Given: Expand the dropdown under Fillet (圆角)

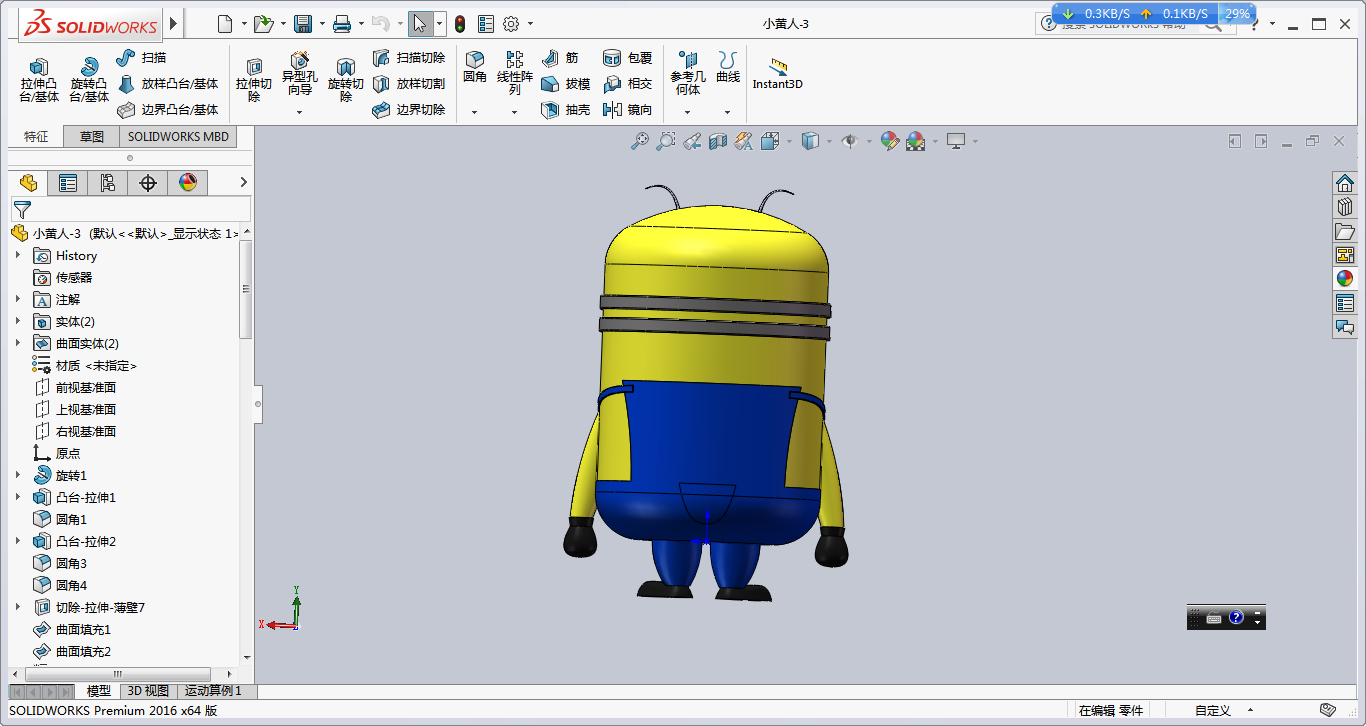Looking at the screenshot, I should (x=475, y=112).
